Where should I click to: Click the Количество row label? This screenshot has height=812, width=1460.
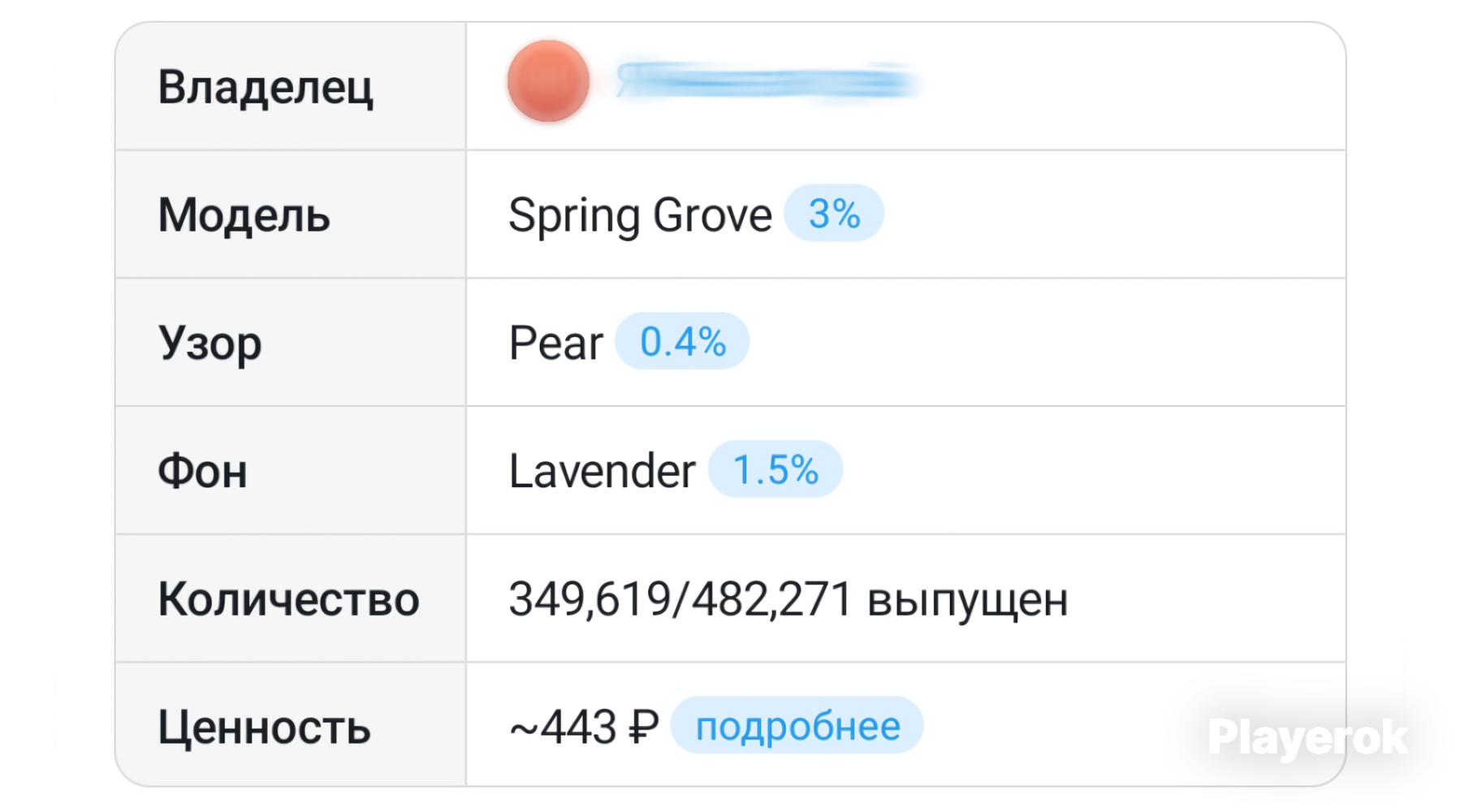[x=288, y=599]
